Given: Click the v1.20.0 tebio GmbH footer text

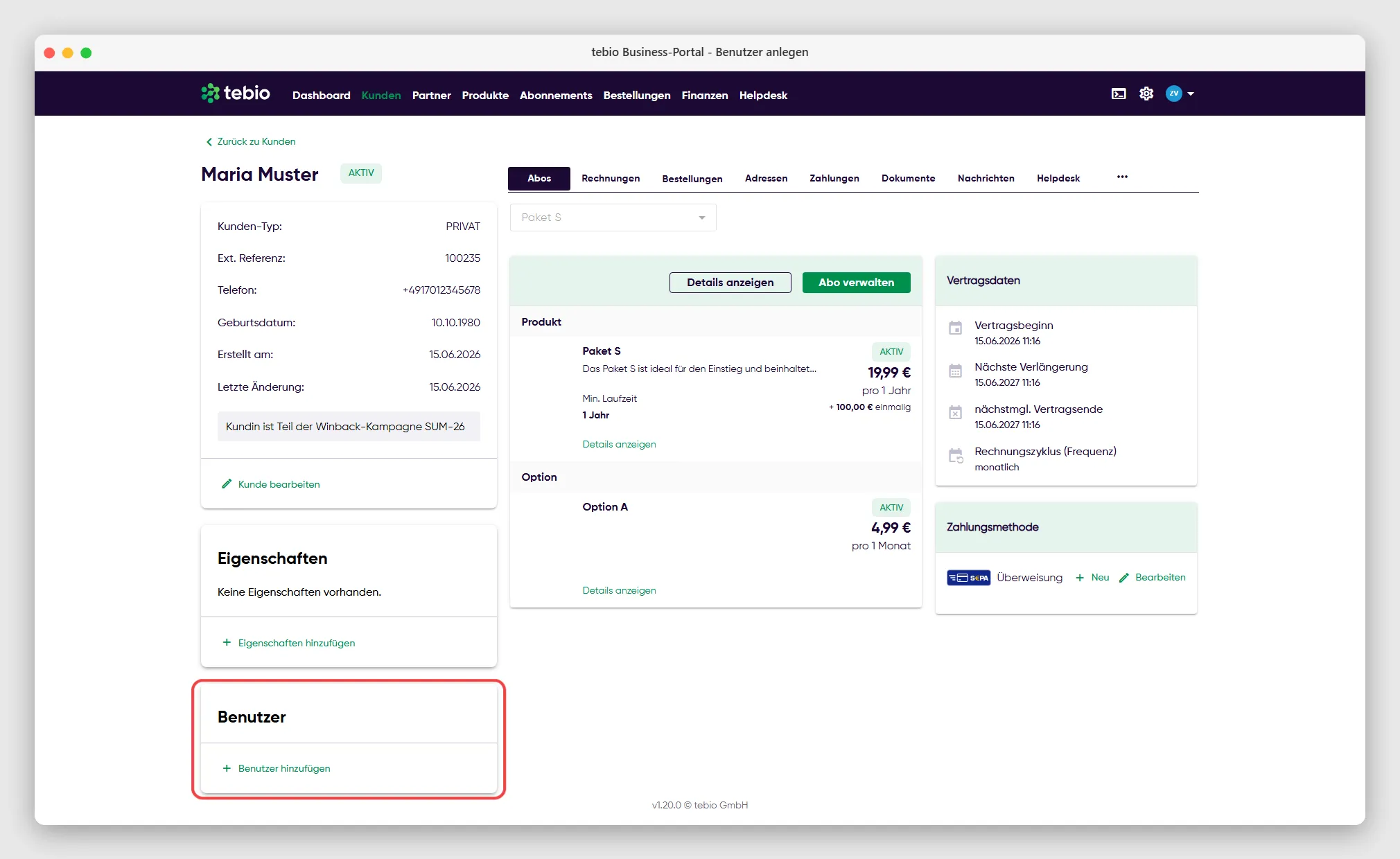Looking at the screenshot, I should coord(700,805).
